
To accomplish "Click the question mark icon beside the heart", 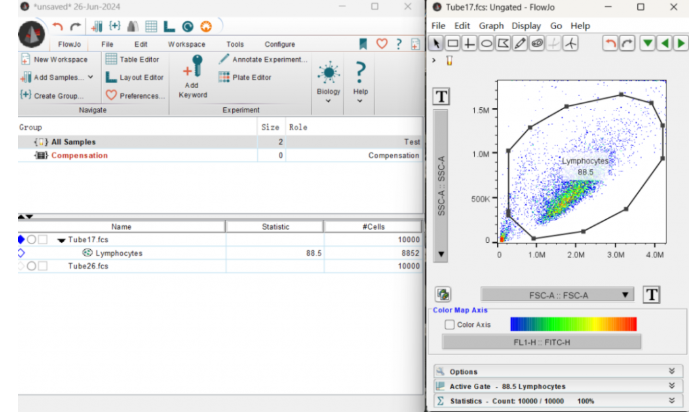I will click(x=399, y=44).
